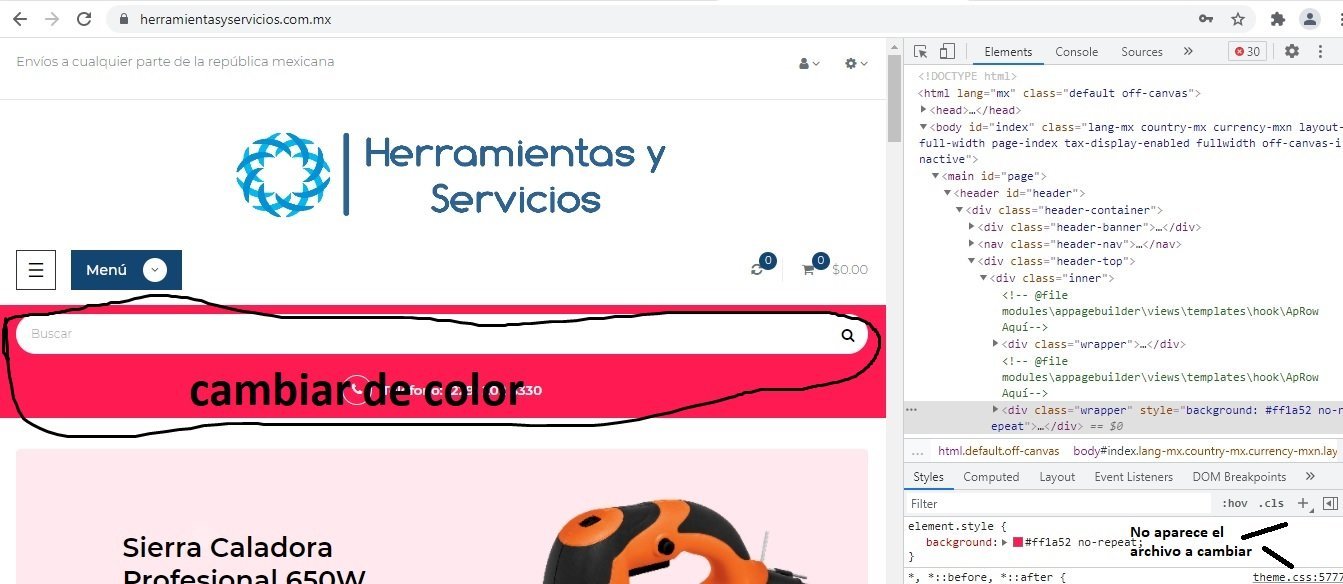
Task: Toggle the computed styles sidebar icon
Action: (1330, 504)
